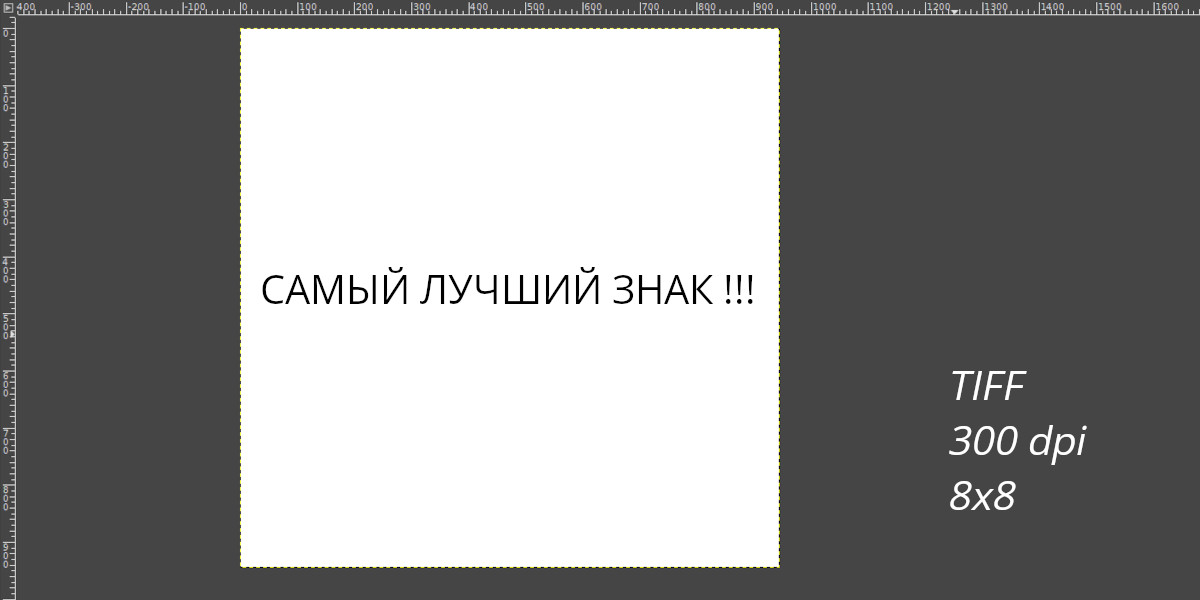Image resolution: width=1200 pixels, height=600 pixels.
Task: Click the 8x8 text label
Action: (x=981, y=496)
